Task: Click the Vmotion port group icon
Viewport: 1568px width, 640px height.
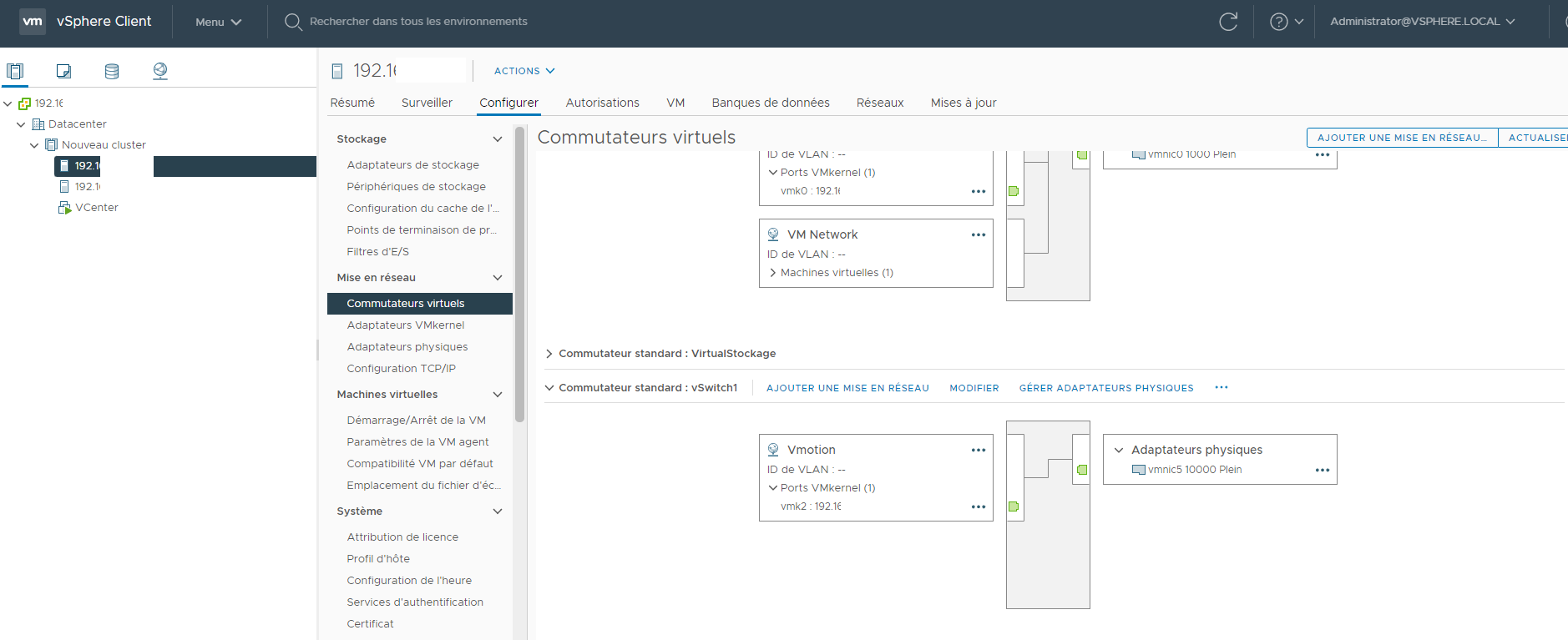Action: (773, 450)
